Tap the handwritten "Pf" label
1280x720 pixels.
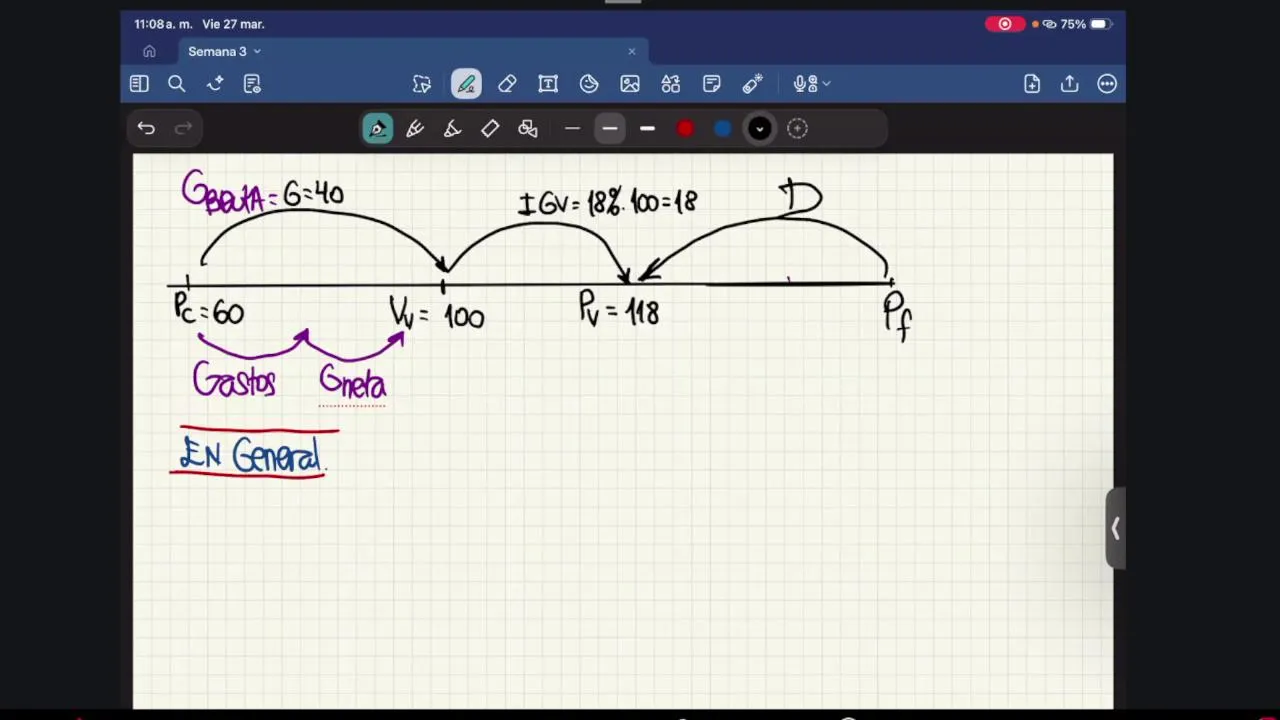897,316
